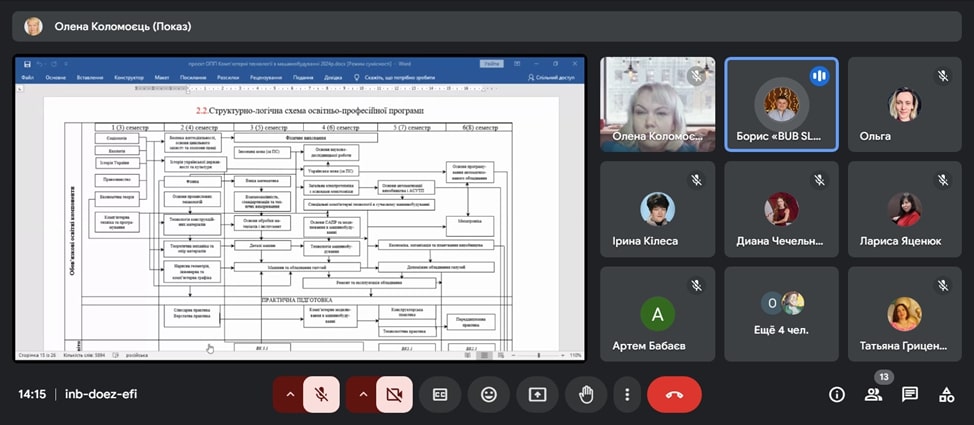
Task: Open video settings arrow next to camera
Action: click(x=362, y=395)
